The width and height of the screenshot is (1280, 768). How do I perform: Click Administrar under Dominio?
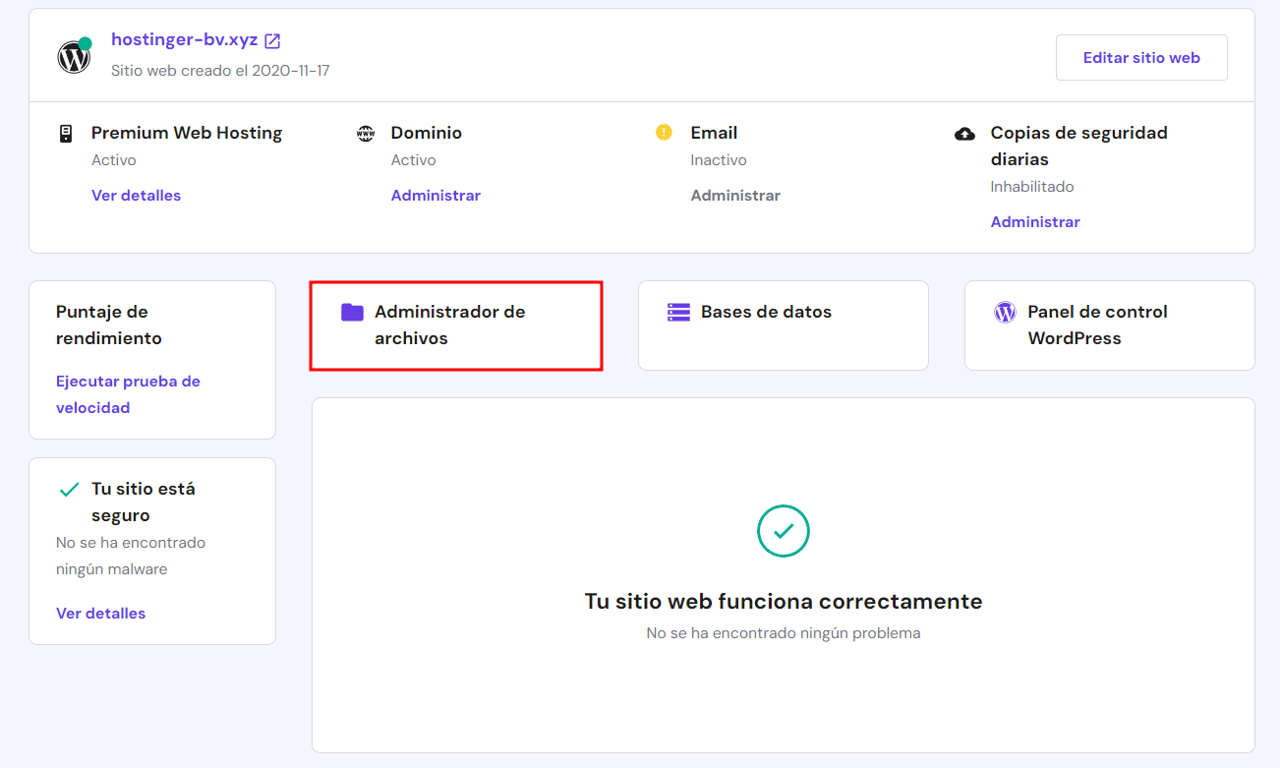(x=436, y=195)
